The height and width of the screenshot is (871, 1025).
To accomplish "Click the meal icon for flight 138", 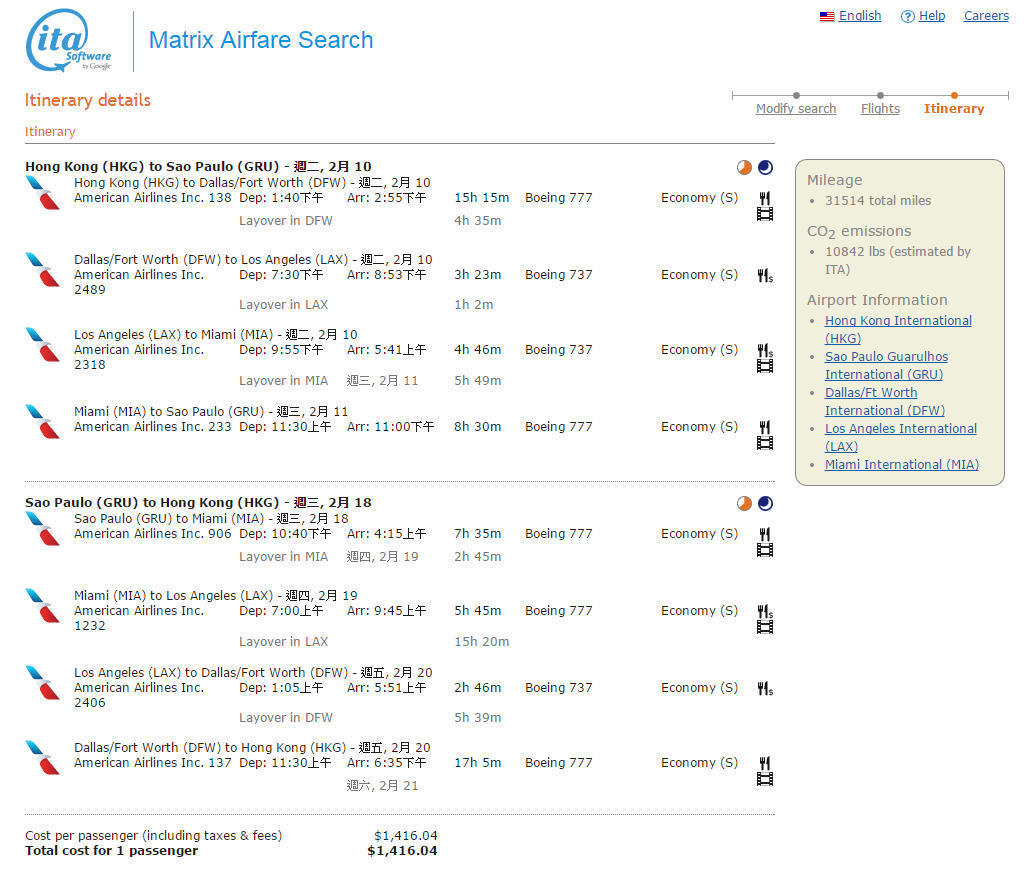I will pyautogui.click(x=764, y=198).
